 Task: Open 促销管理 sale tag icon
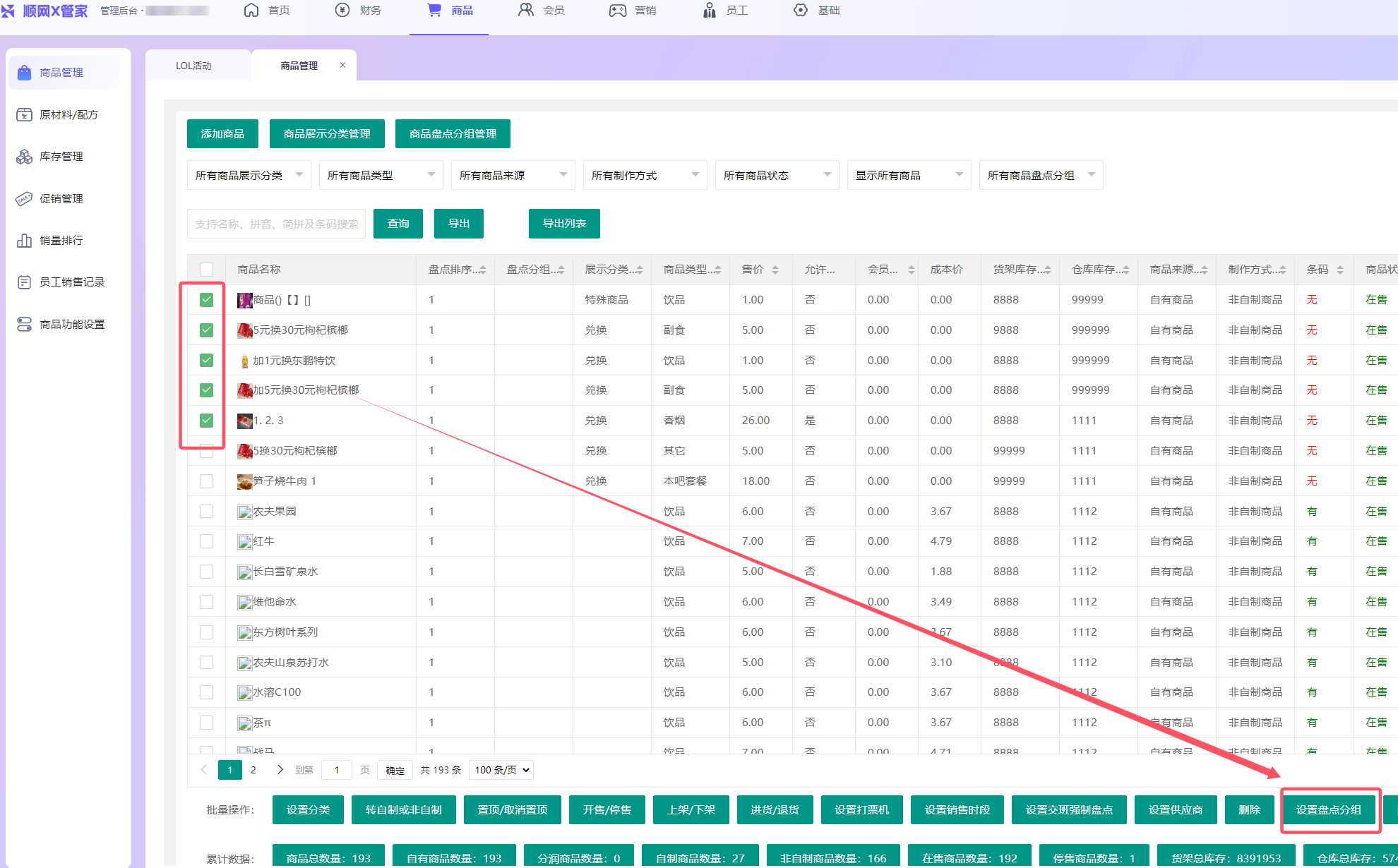click(25, 198)
